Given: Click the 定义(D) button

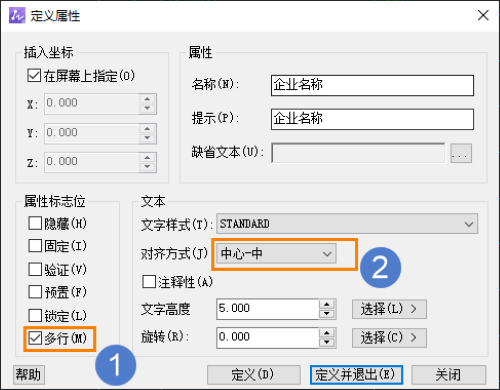Looking at the screenshot, I should click(254, 375).
